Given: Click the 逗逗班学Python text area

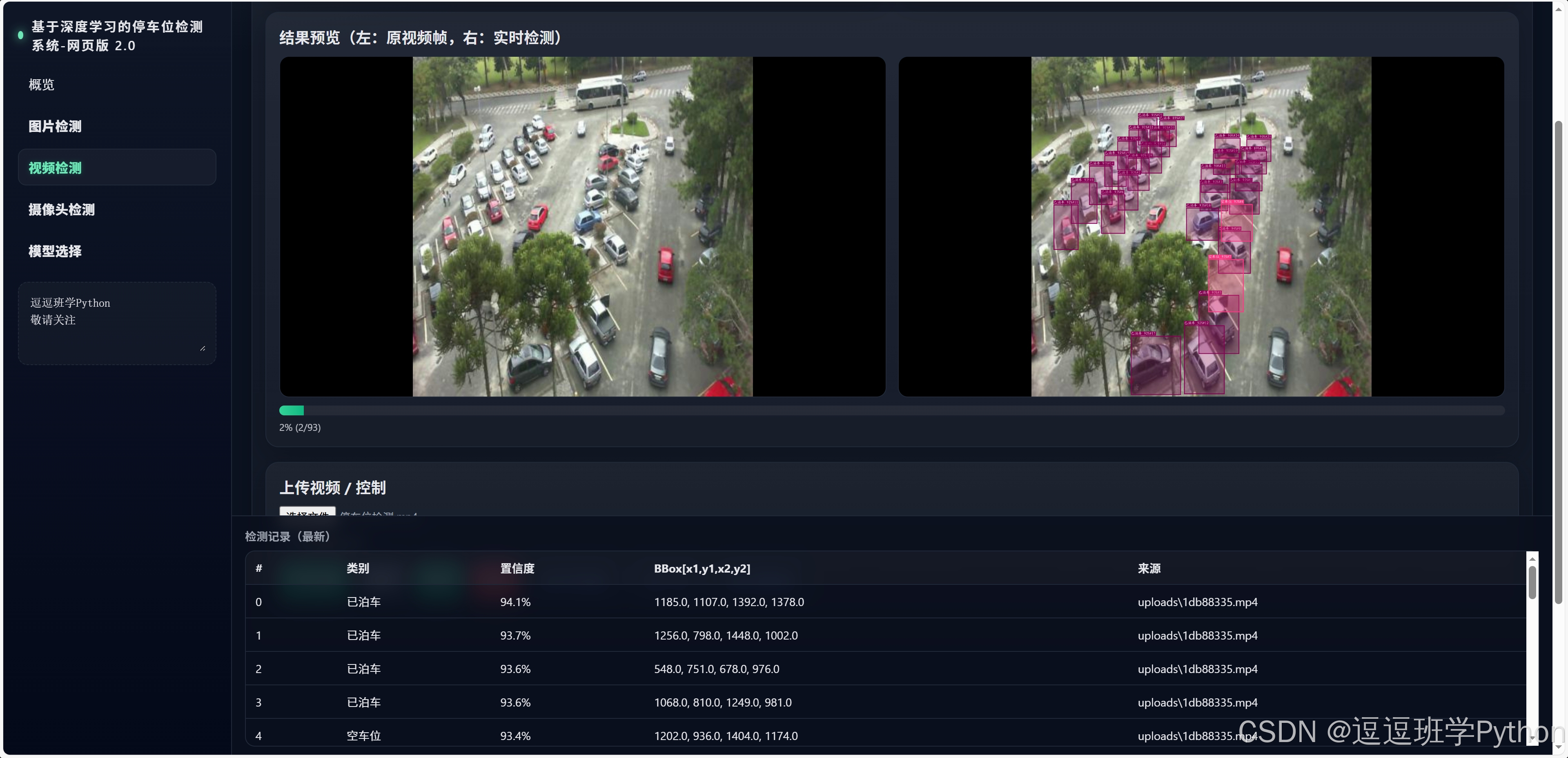Looking at the screenshot, I should (x=117, y=323).
